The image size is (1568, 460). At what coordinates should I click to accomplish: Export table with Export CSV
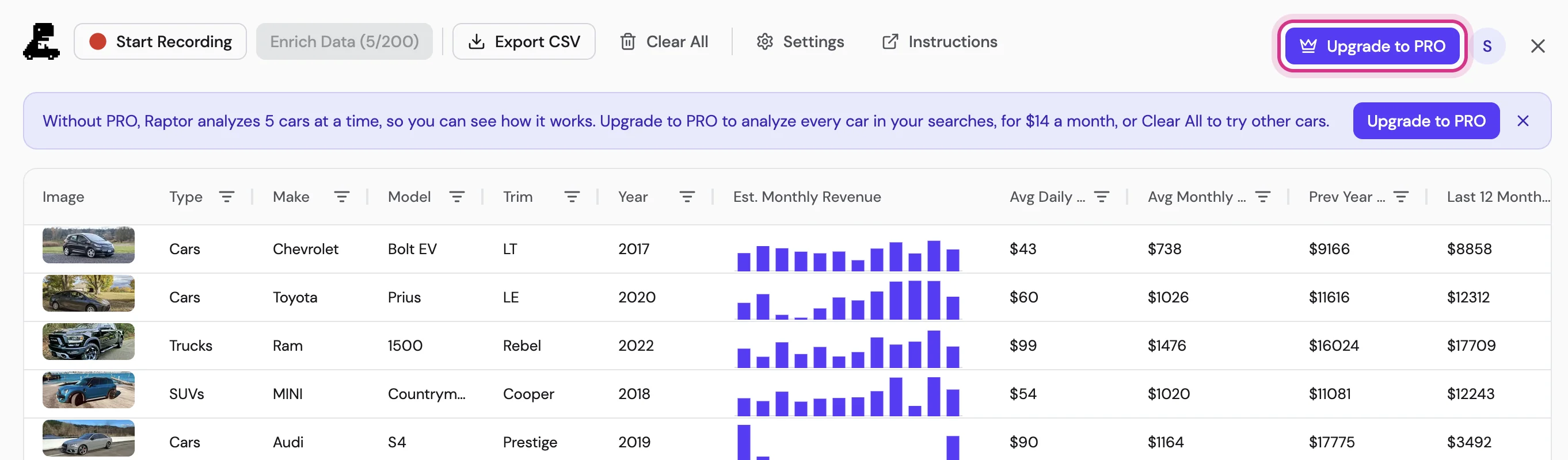[523, 41]
